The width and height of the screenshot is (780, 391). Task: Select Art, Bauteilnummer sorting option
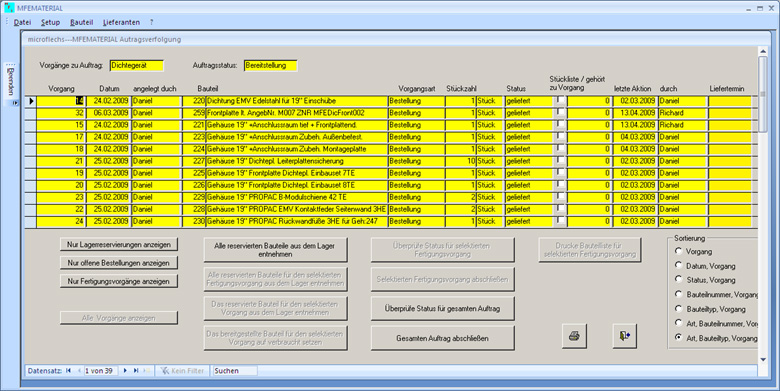[678, 323]
